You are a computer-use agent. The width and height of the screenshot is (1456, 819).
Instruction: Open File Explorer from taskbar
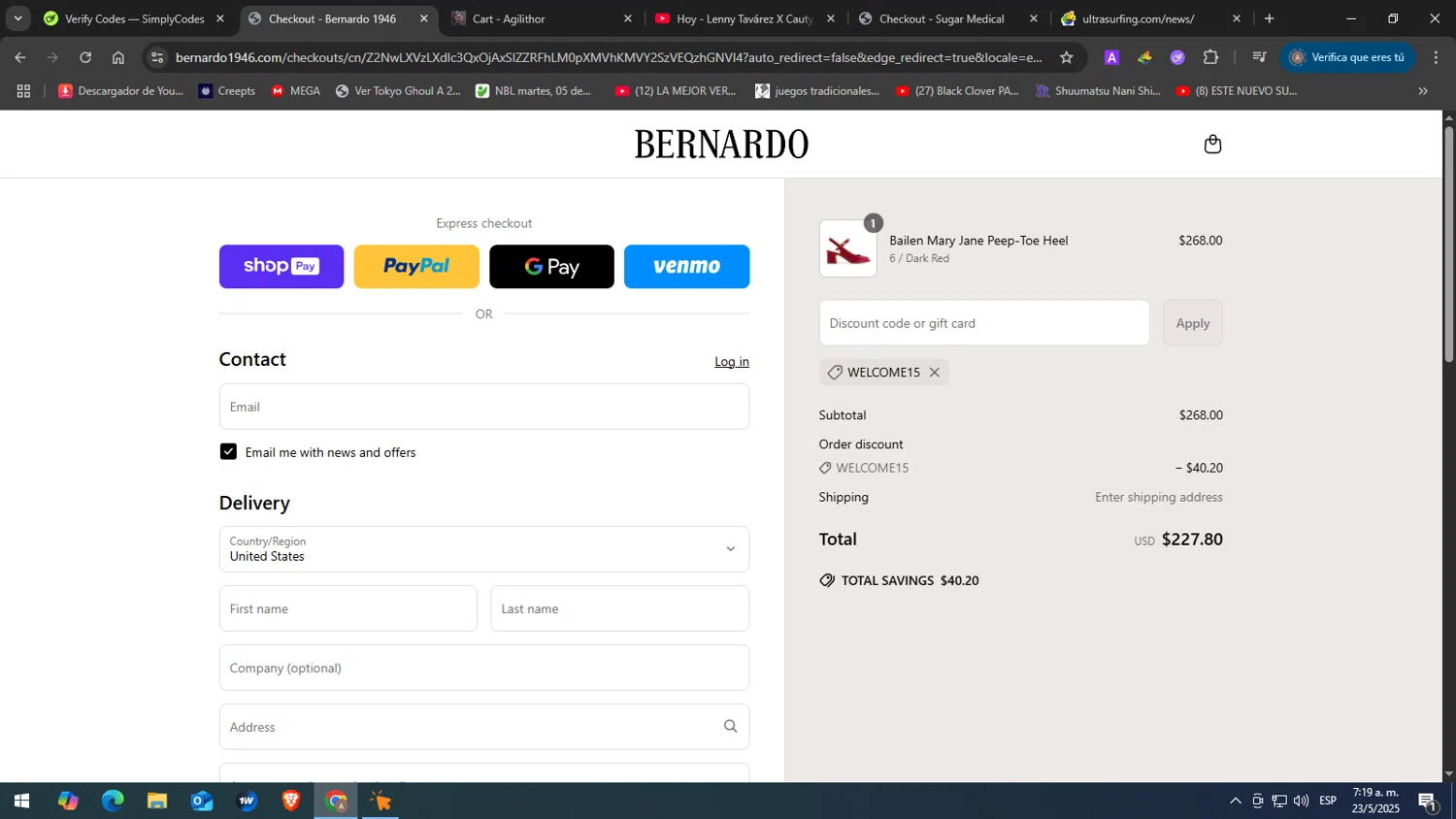click(x=157, y=802)
